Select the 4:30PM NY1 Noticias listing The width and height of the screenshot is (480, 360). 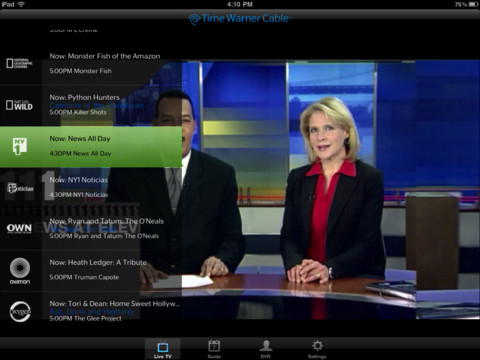(79, 195)
